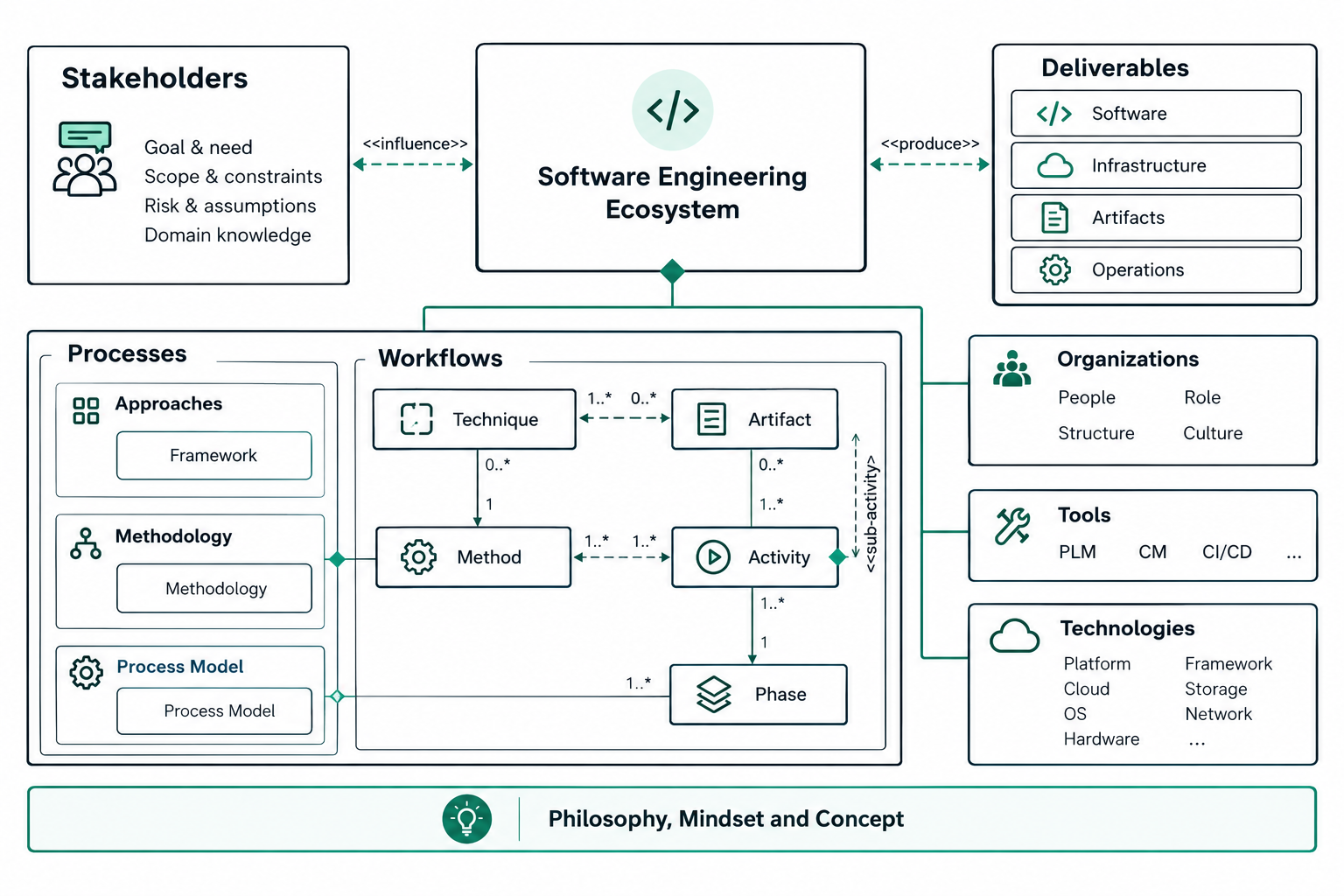Click "Platform" in the Technologies box
This screenshot has width=1344, height=896.
click(x=1097, y=664)
